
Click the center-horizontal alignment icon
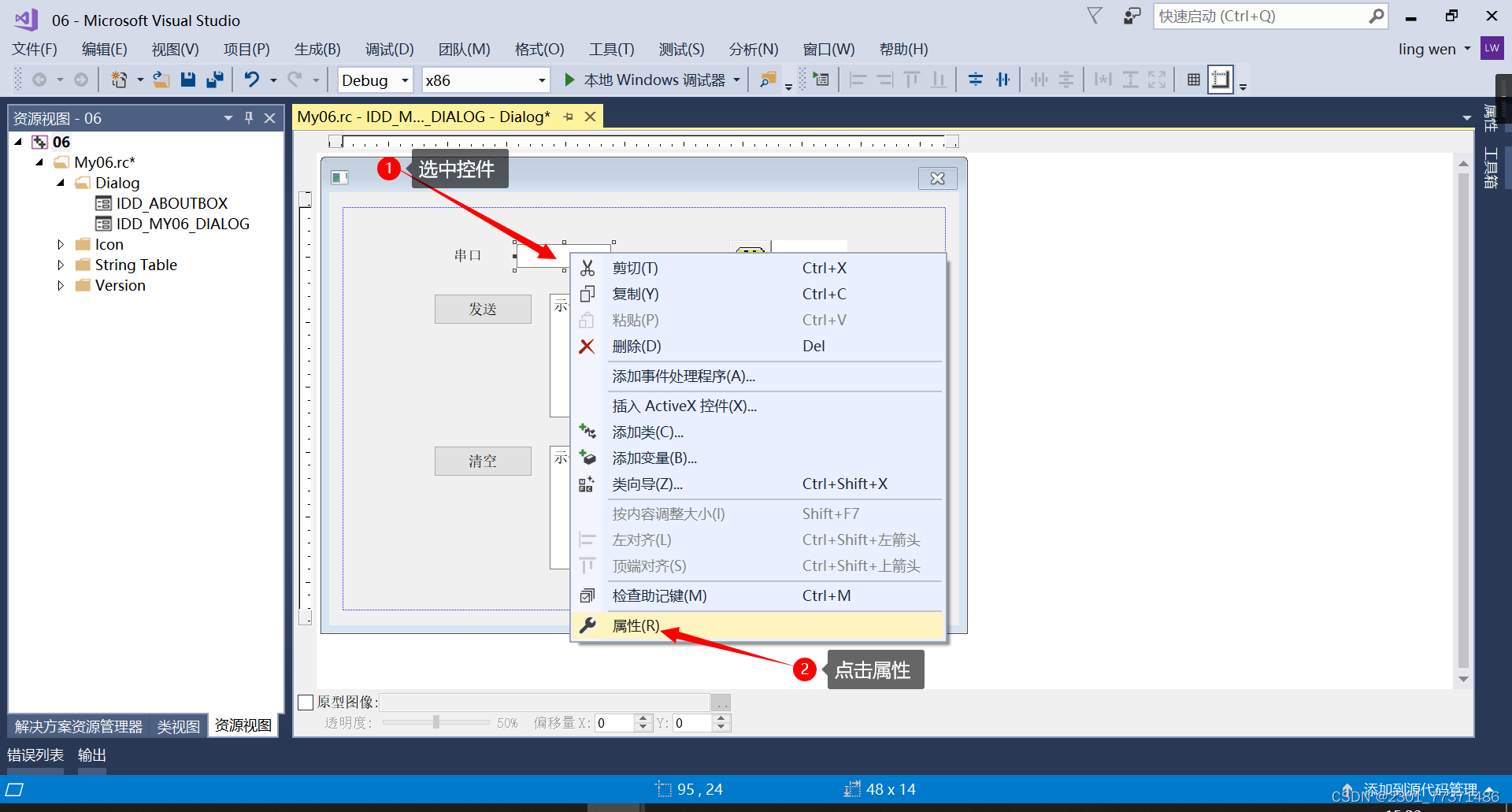tap(976, 79)
